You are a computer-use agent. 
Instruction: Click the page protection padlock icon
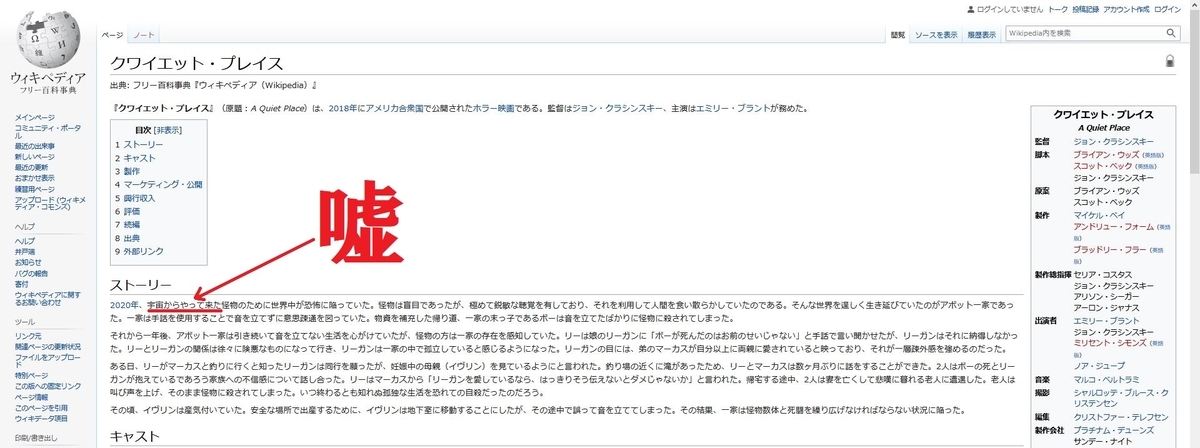pos(1169,62)
